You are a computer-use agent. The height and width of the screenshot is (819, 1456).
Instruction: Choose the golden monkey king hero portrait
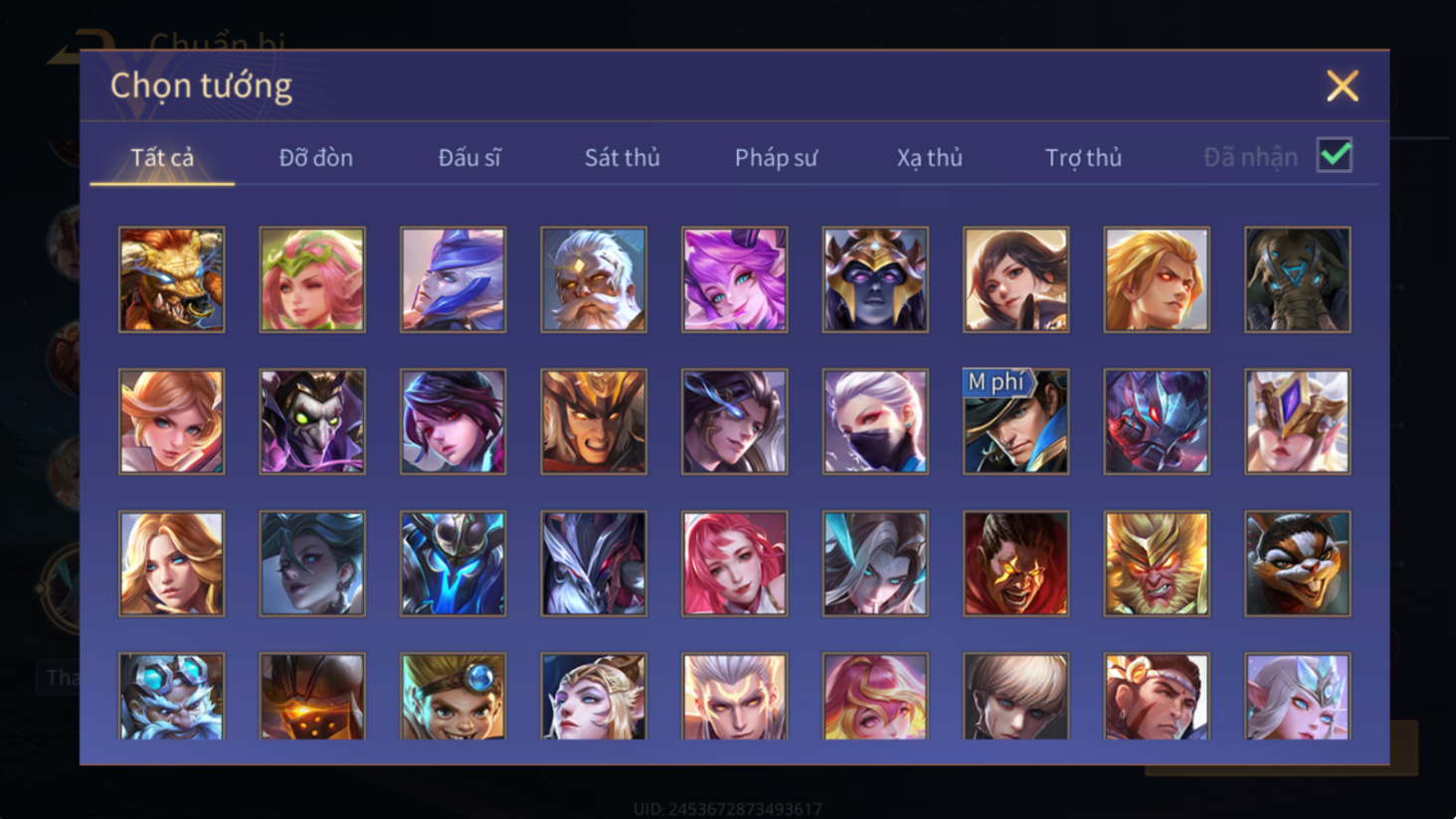click(1157, 564)
